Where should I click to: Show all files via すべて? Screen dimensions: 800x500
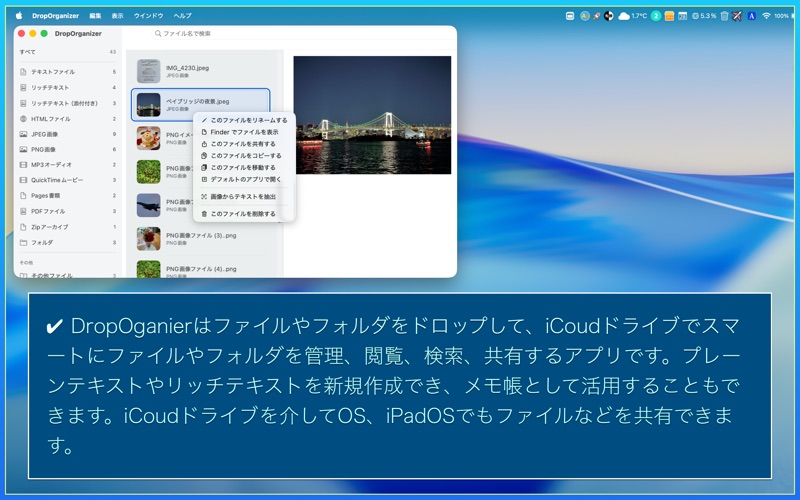tap(68, 52)
